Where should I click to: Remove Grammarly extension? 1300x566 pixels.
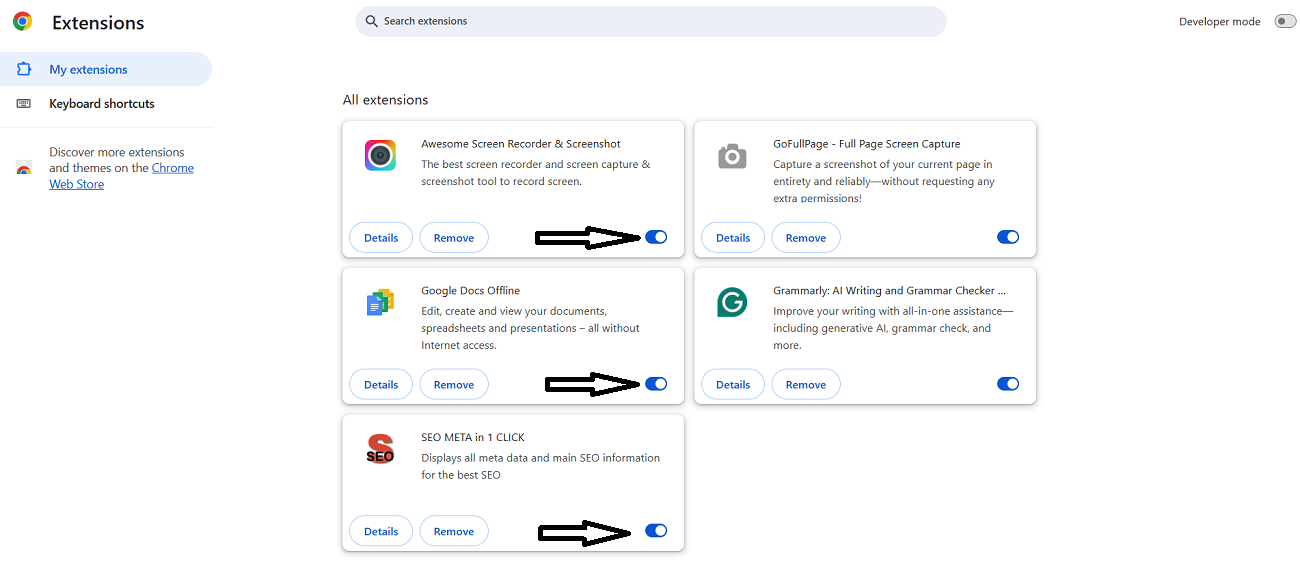pyautogui.click(x=806, y=385)
